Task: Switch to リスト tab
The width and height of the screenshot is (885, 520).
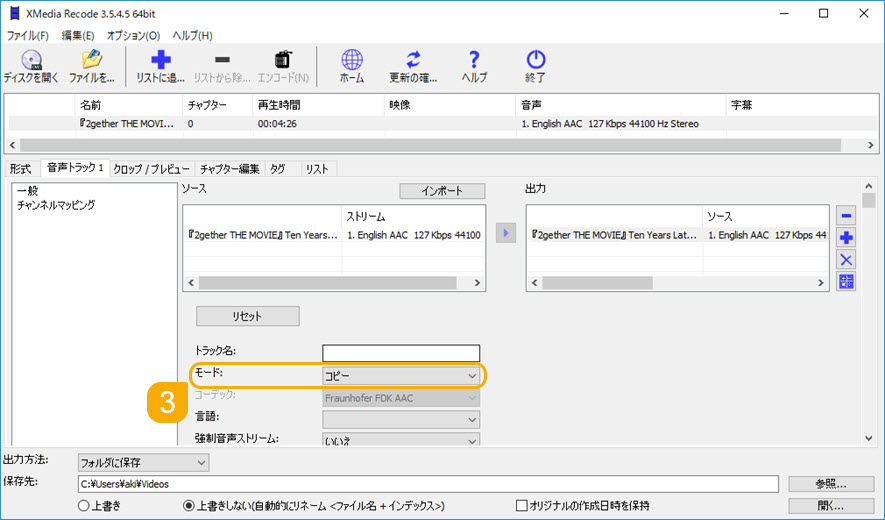Action: [317, 169]
